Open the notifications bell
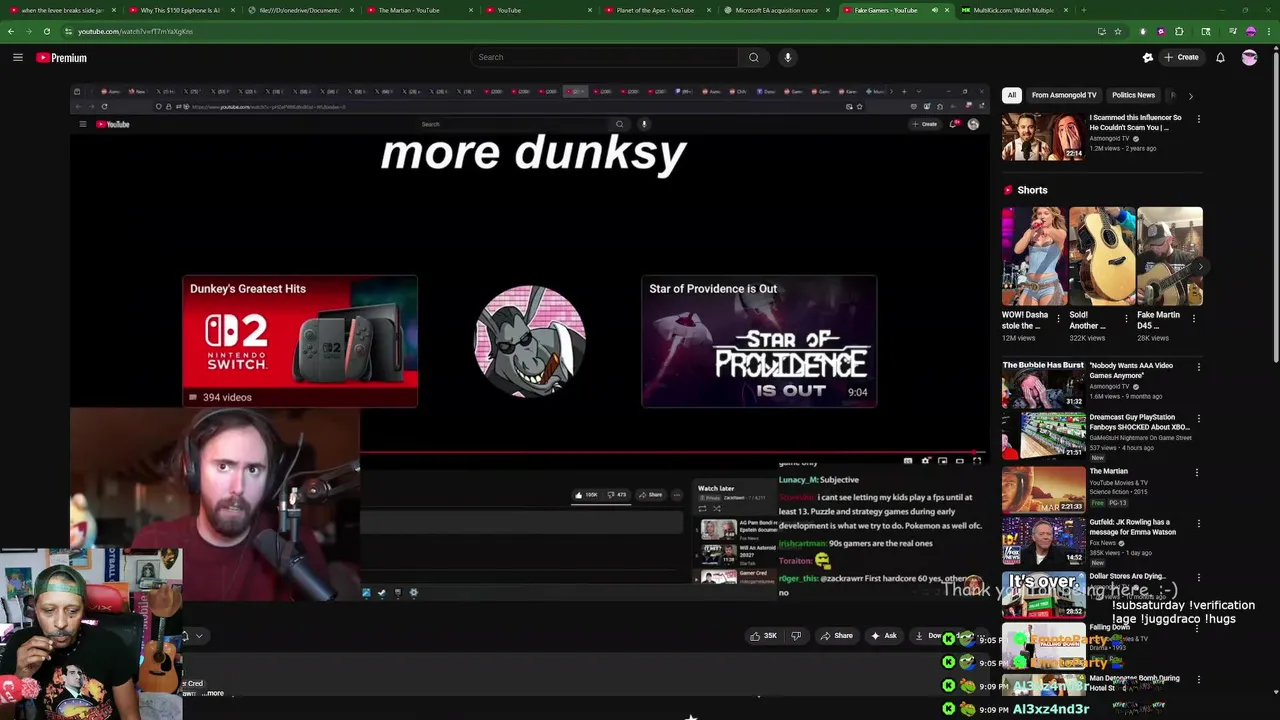This screenshot has height=720, width=1280. tap(1220, 57)
